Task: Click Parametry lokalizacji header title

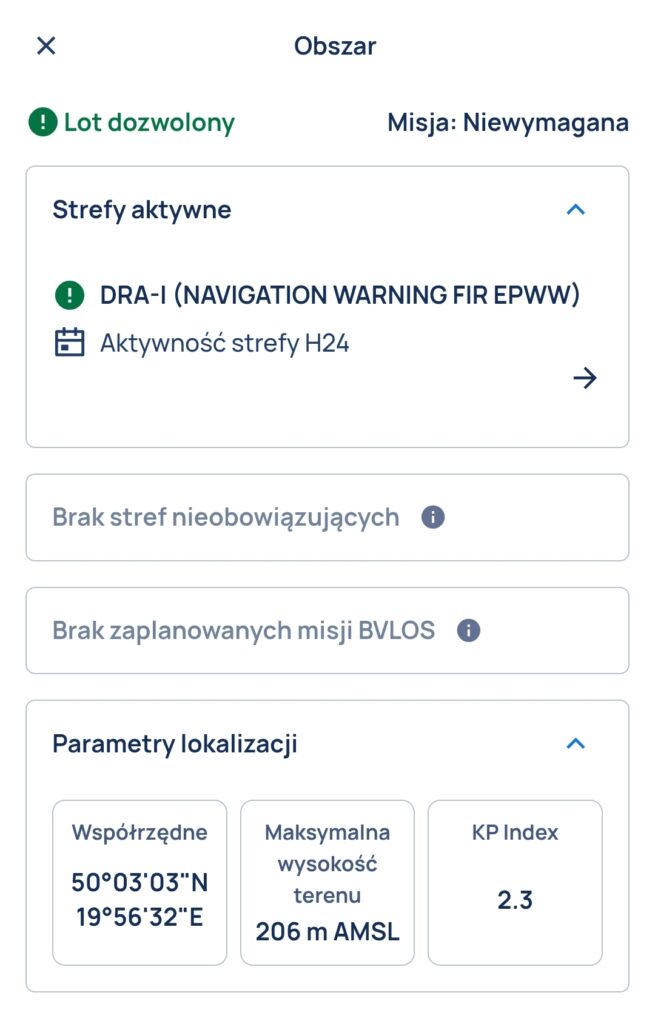Action: point(175,744)
